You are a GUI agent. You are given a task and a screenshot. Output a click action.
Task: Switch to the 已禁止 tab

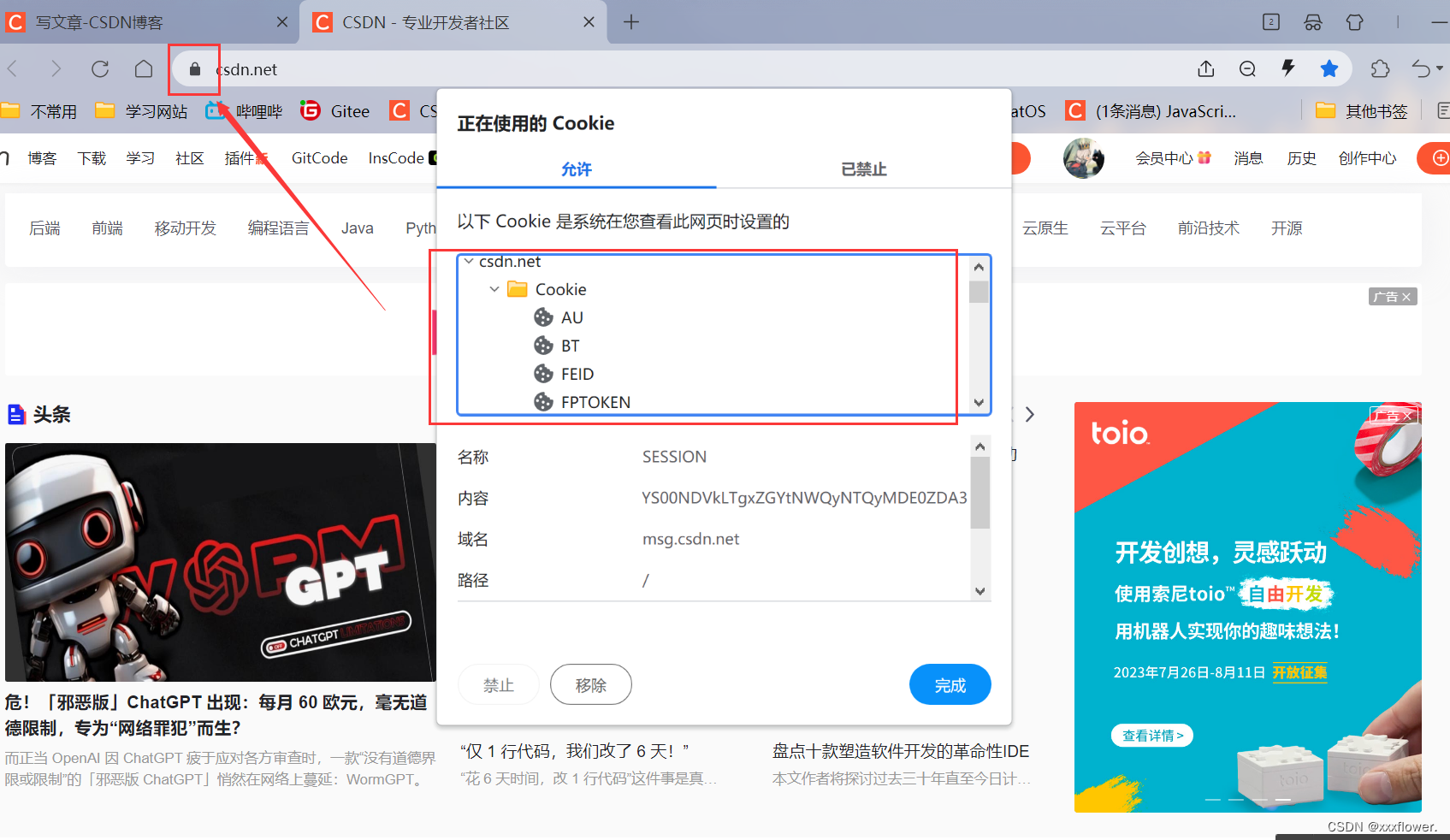pos(864,169)
